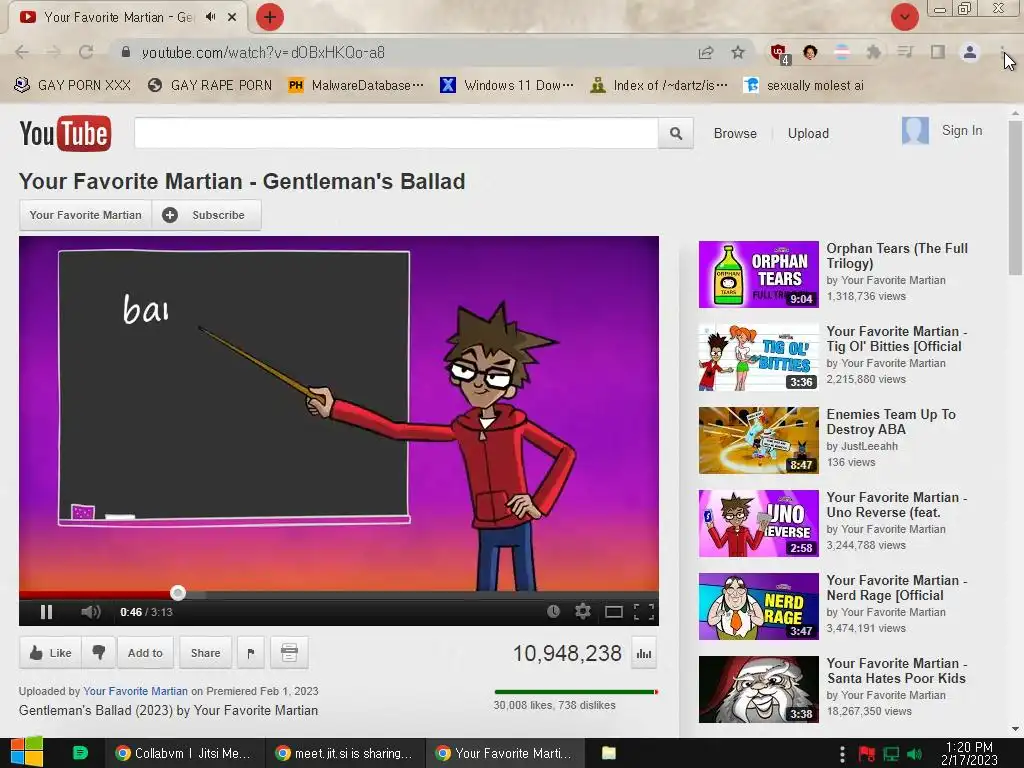
Task: Focus the YouTube search box
Action: coord(396,133)
